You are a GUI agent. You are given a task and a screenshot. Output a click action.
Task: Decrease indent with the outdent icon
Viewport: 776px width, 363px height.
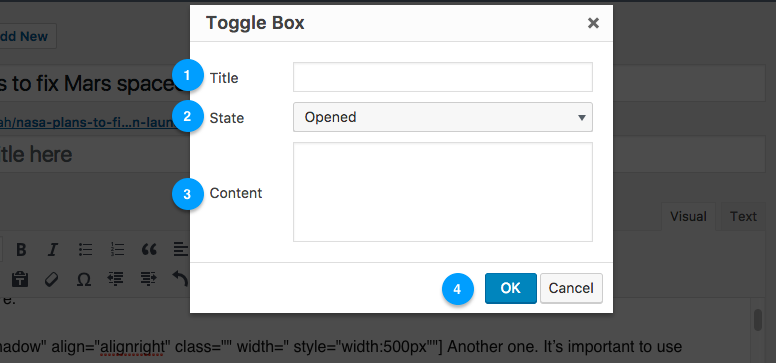tap(115, 279)
